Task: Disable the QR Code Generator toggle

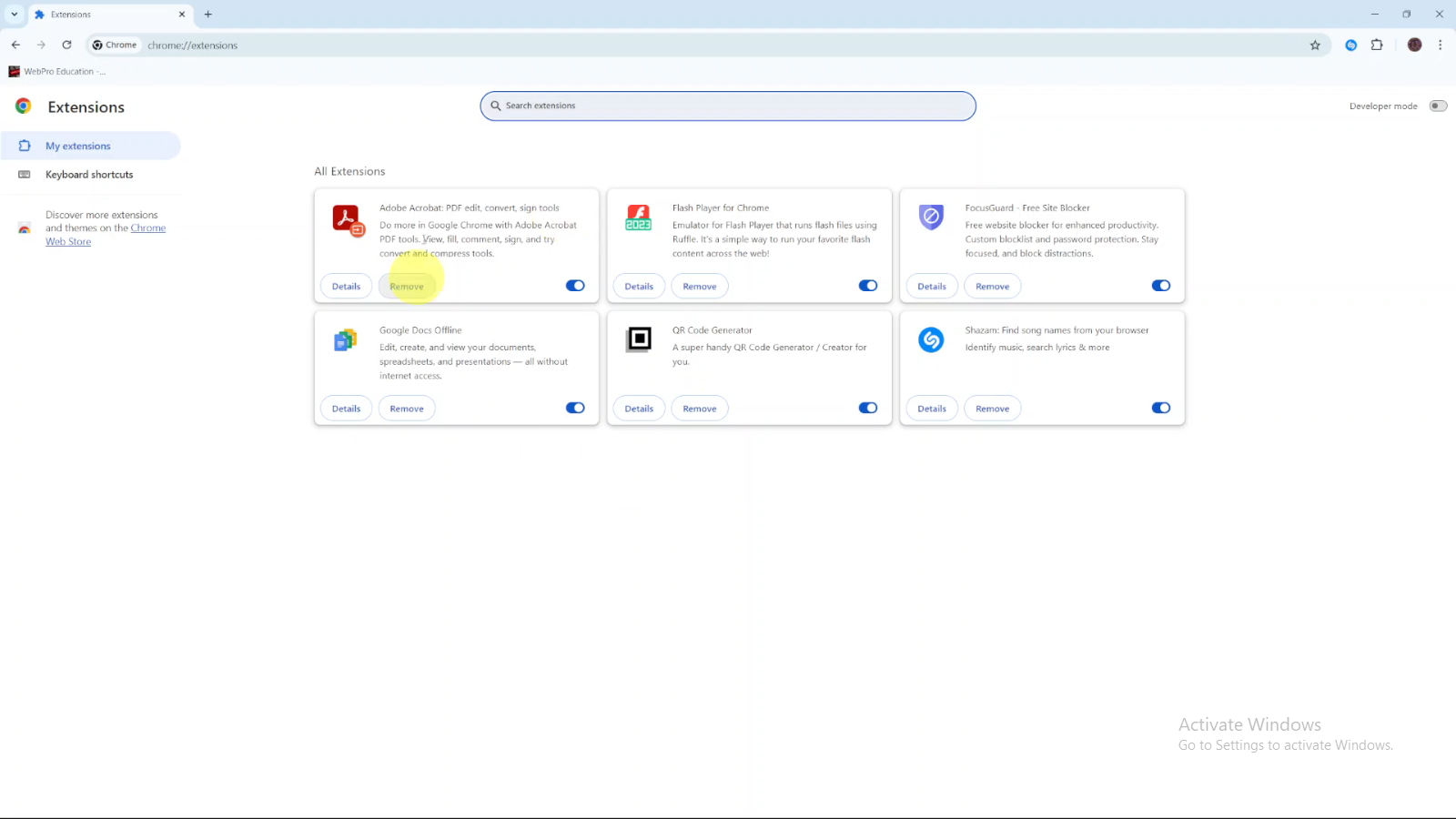Action: point(868,408)
